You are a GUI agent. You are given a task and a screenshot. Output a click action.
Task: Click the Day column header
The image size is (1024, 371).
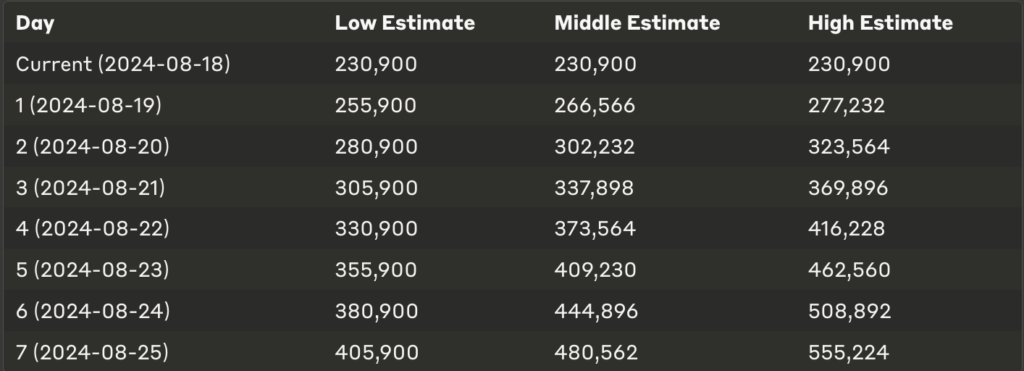(x=35, y=24)
